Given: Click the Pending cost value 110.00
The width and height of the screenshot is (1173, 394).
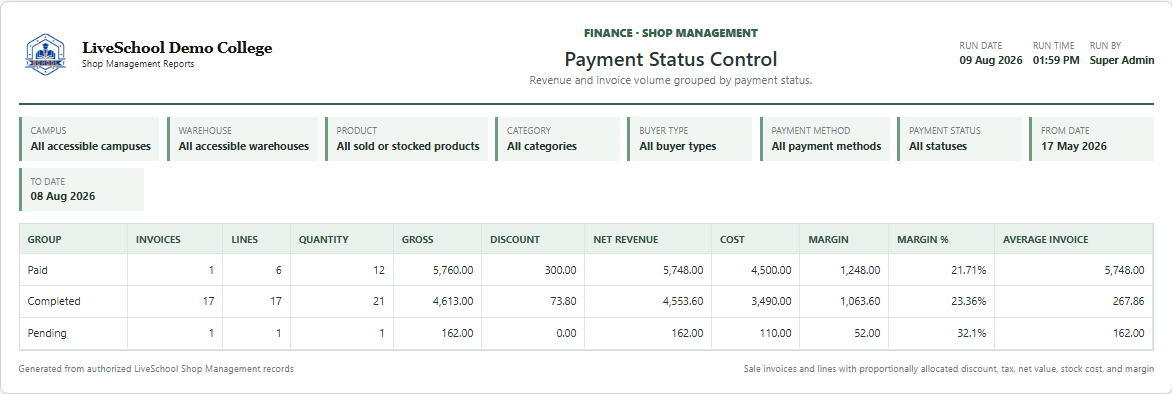Looking at the screenshot, I should click(x=777, y=333).
